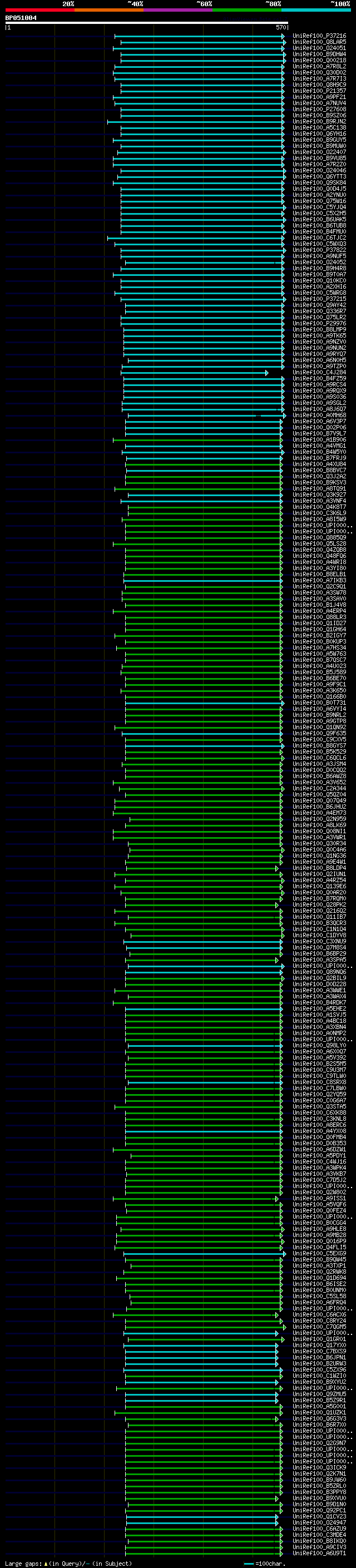
Task: Click the label UniRef100_C6TJC2
Action: tap(319, 238)
